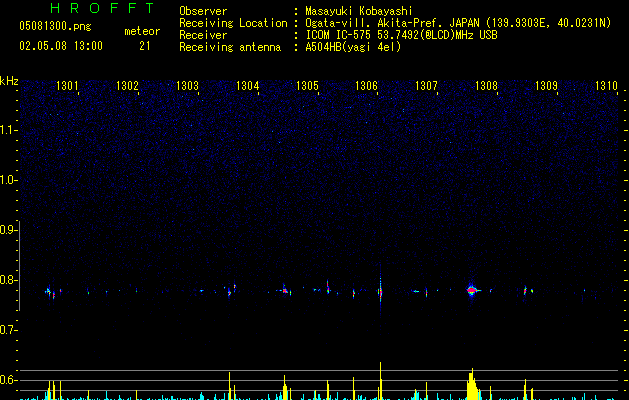Click the HROFFT title text
The height and width of the screenshot is (400, 629).
102,8
